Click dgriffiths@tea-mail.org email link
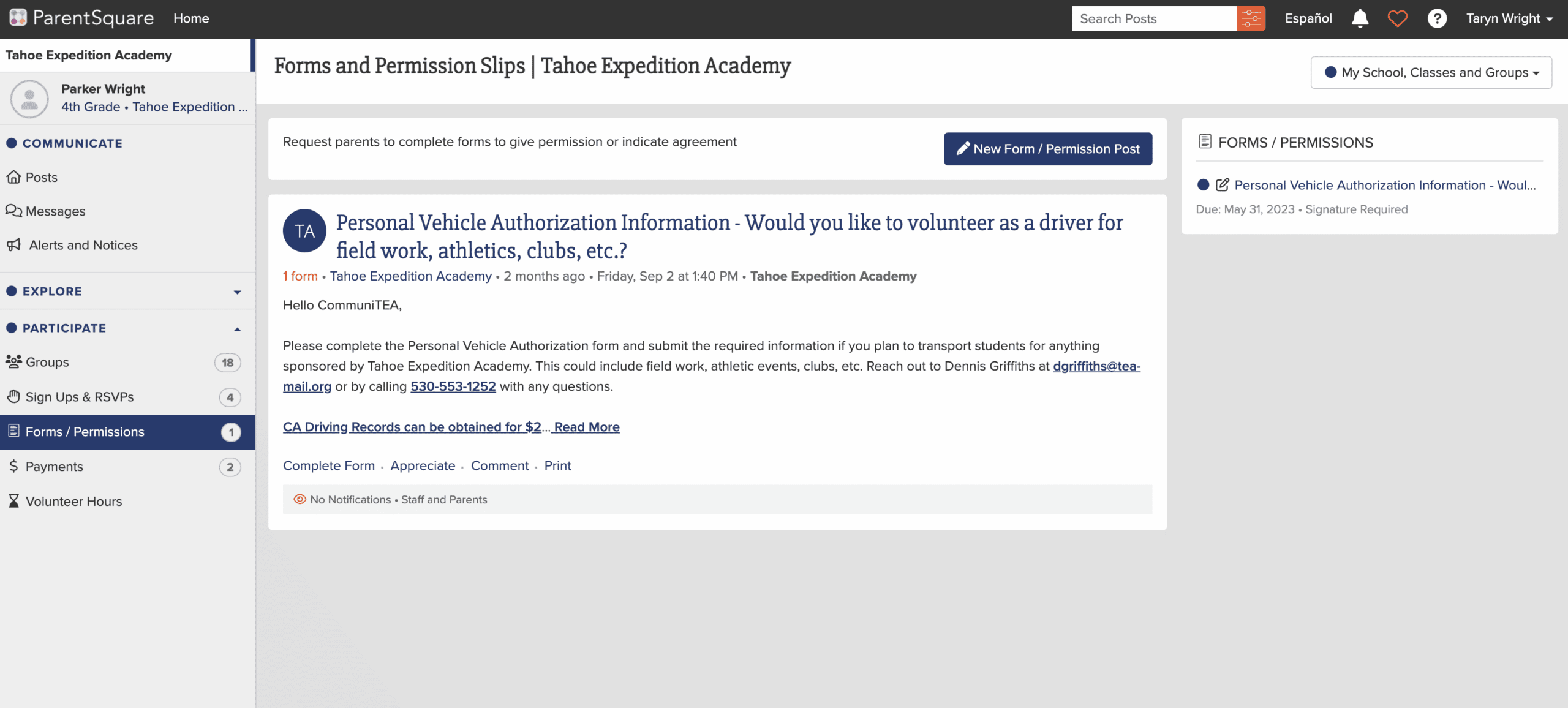Screen dimensions: 1568x708 pyautogui.click(x=1096, y=366)
